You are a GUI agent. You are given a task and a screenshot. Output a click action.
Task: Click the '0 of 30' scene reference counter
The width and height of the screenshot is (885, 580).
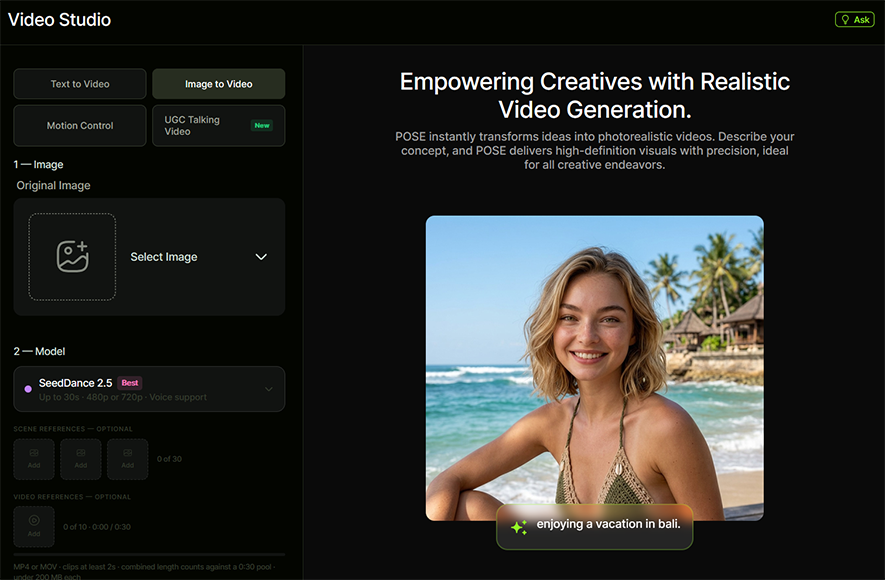[x=169, y=459]
